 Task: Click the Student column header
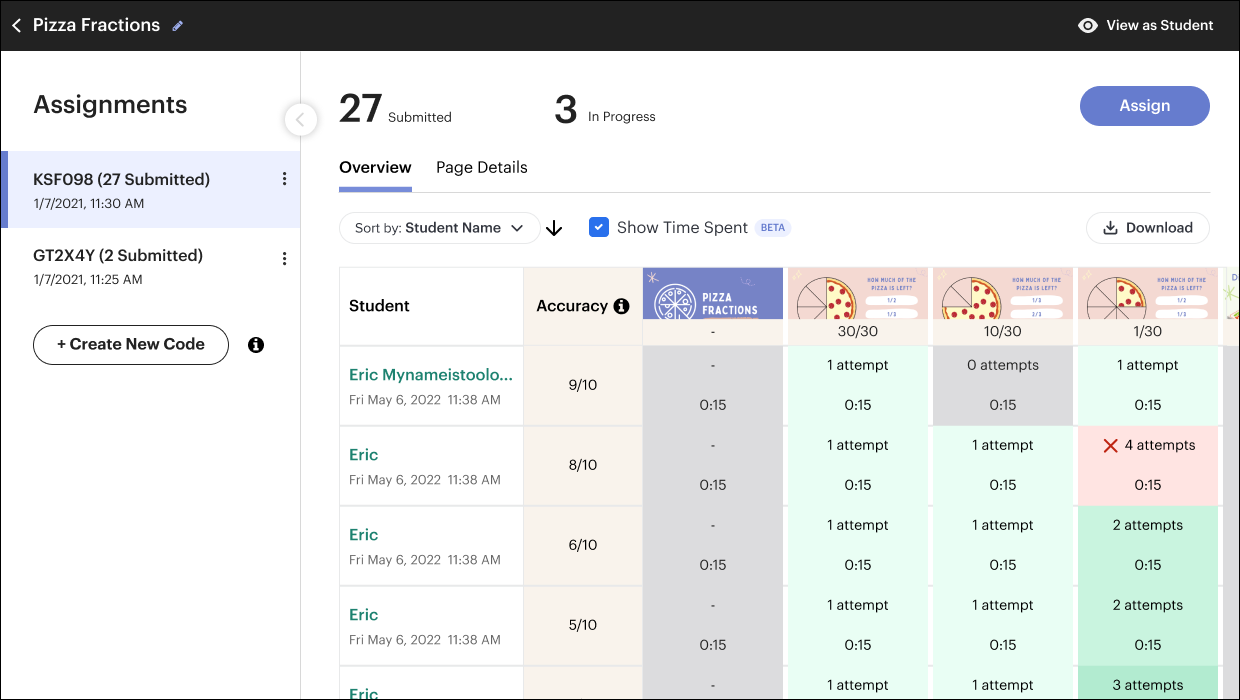tap(431, 306)
